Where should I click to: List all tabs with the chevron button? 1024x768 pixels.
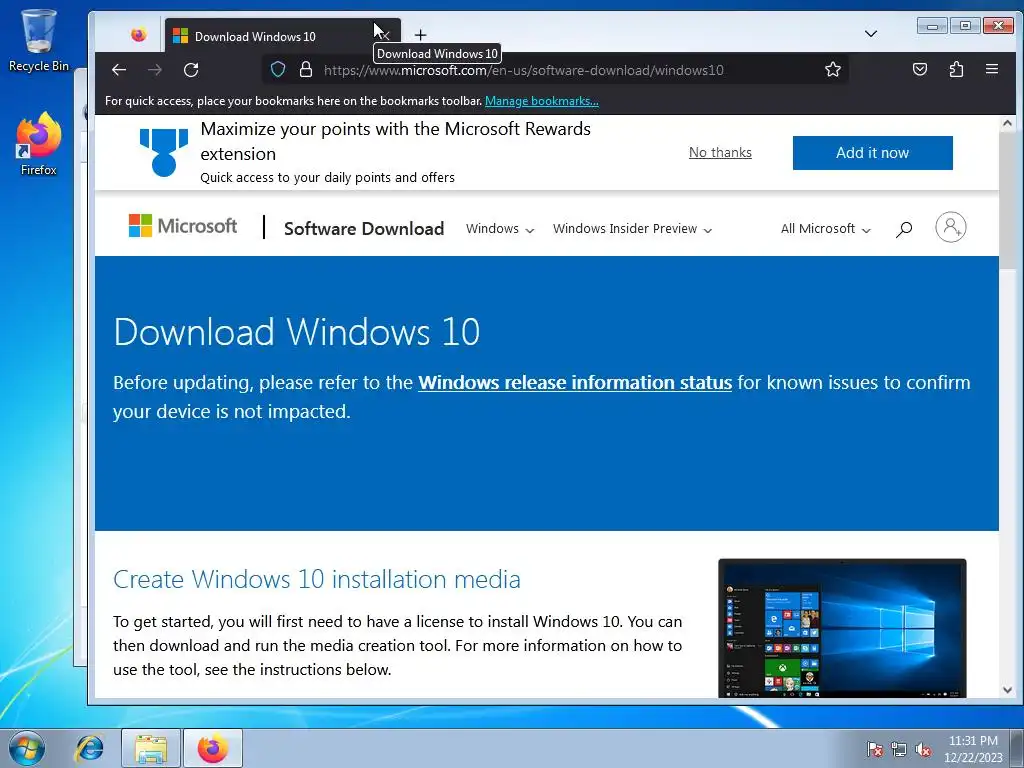tap(871, 33)
